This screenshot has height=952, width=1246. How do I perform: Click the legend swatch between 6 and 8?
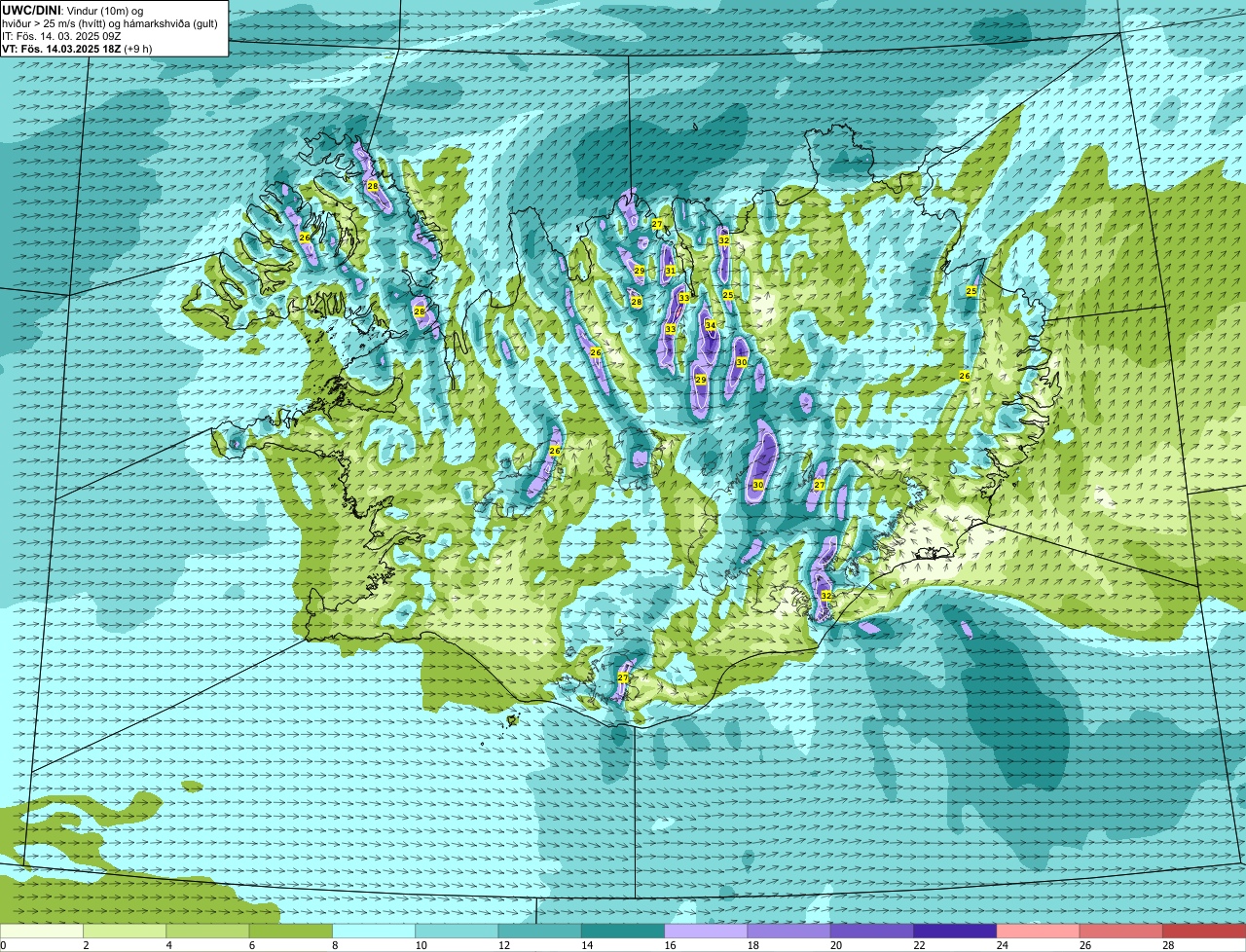(291, 931)
